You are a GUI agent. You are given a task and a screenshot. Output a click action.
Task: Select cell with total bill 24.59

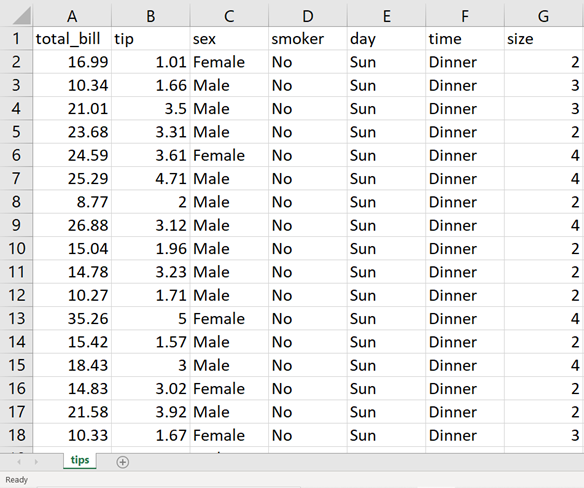click(72, 155)
